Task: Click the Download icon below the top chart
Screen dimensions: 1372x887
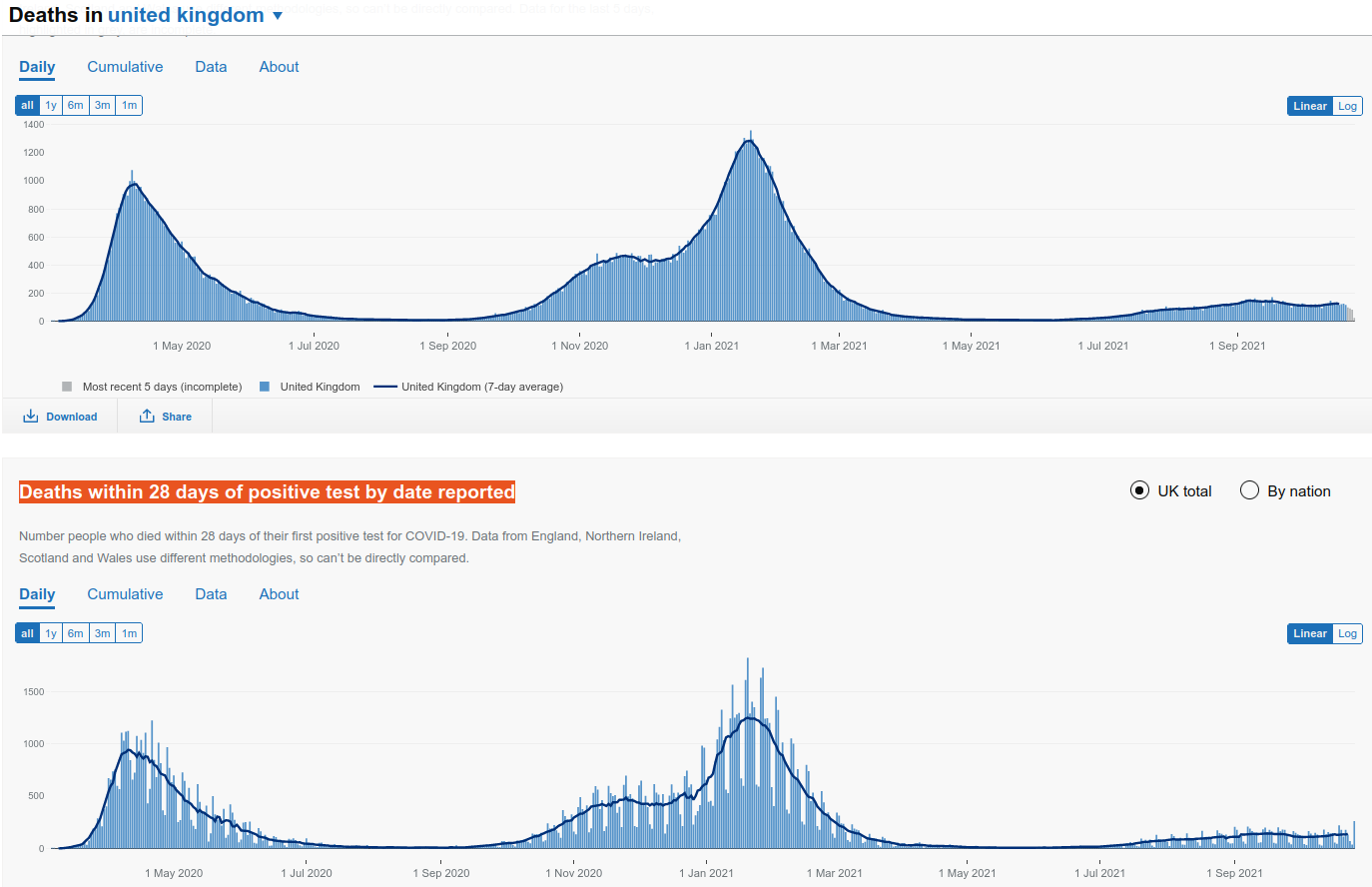Action: (31, 417)
